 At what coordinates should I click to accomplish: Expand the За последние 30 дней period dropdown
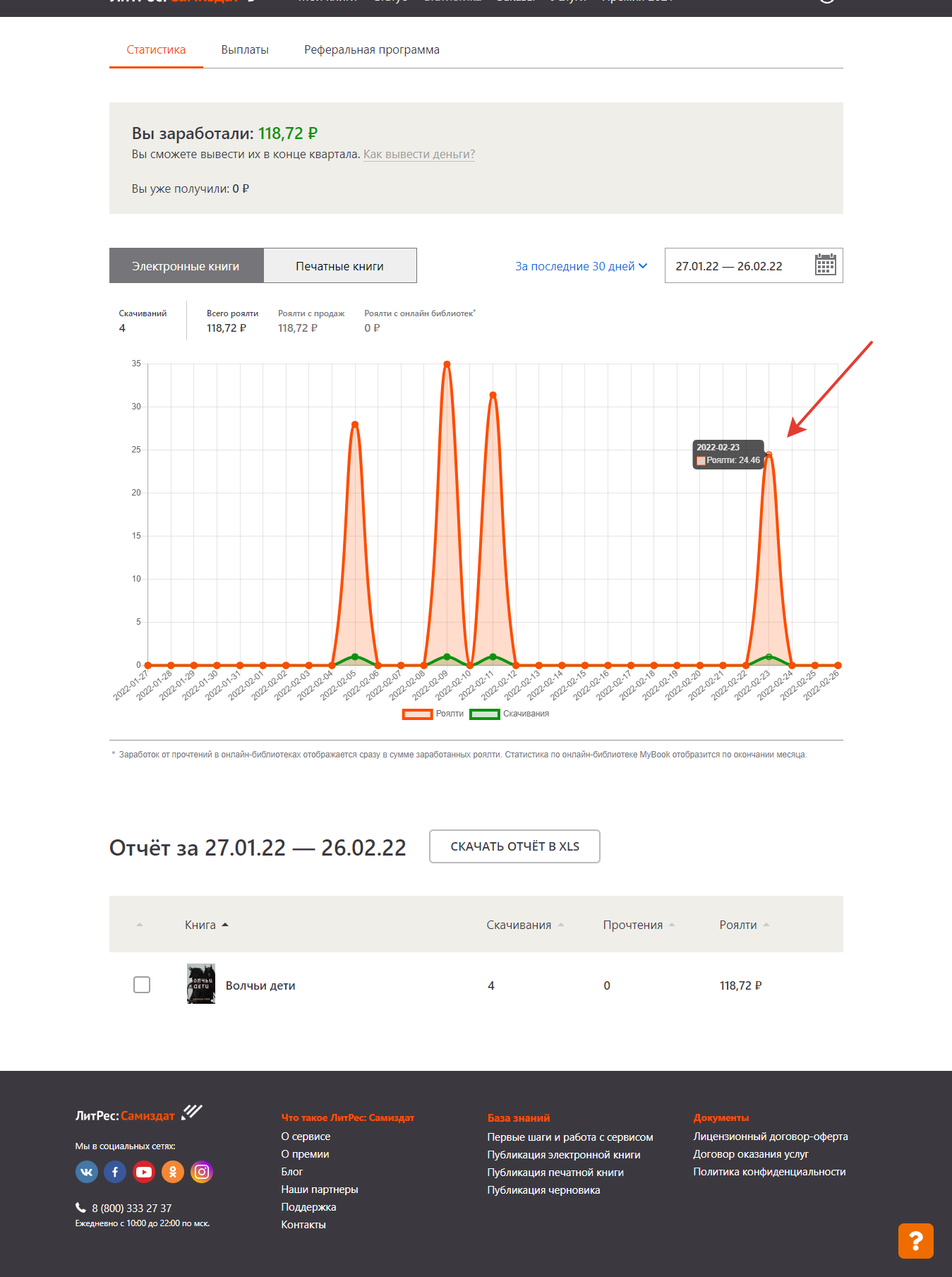click(x=581, y=266)
